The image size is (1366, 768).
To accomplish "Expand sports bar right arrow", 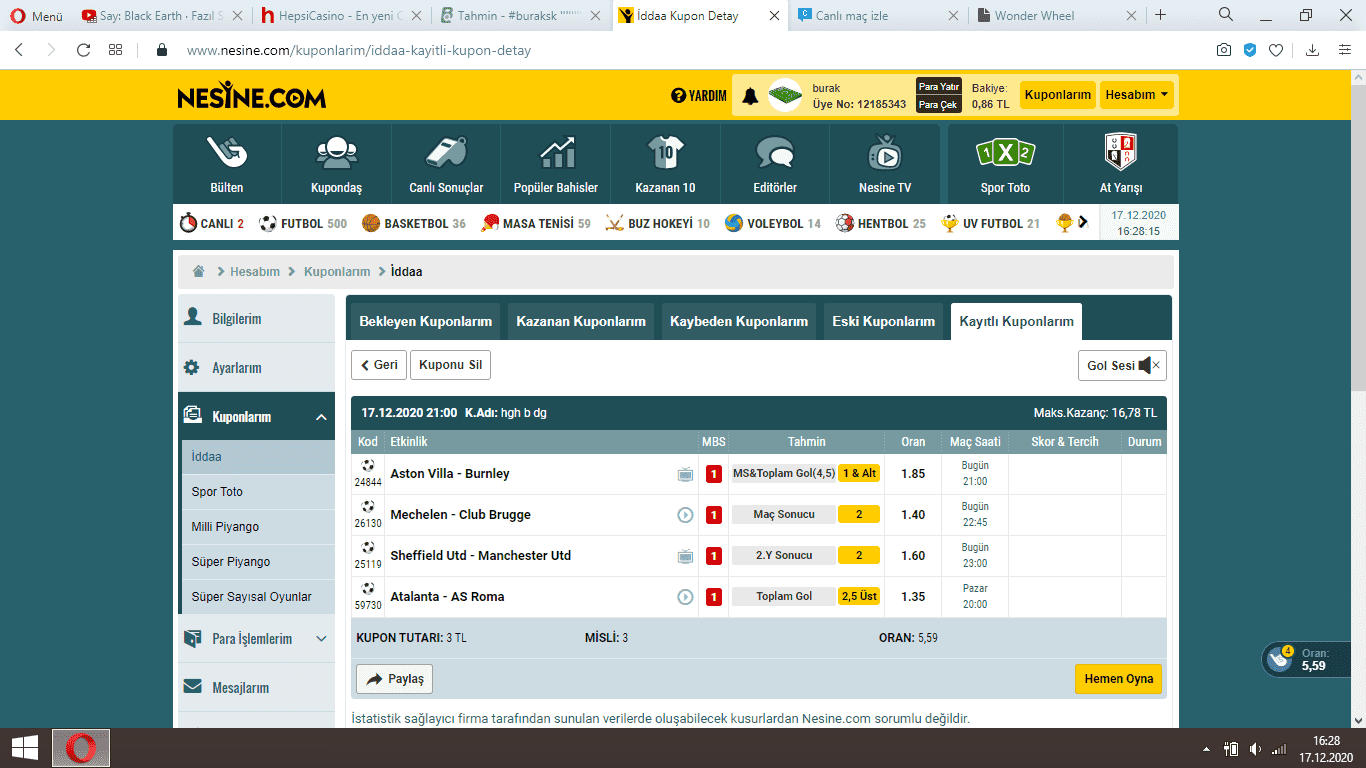I will point(1082,223).
